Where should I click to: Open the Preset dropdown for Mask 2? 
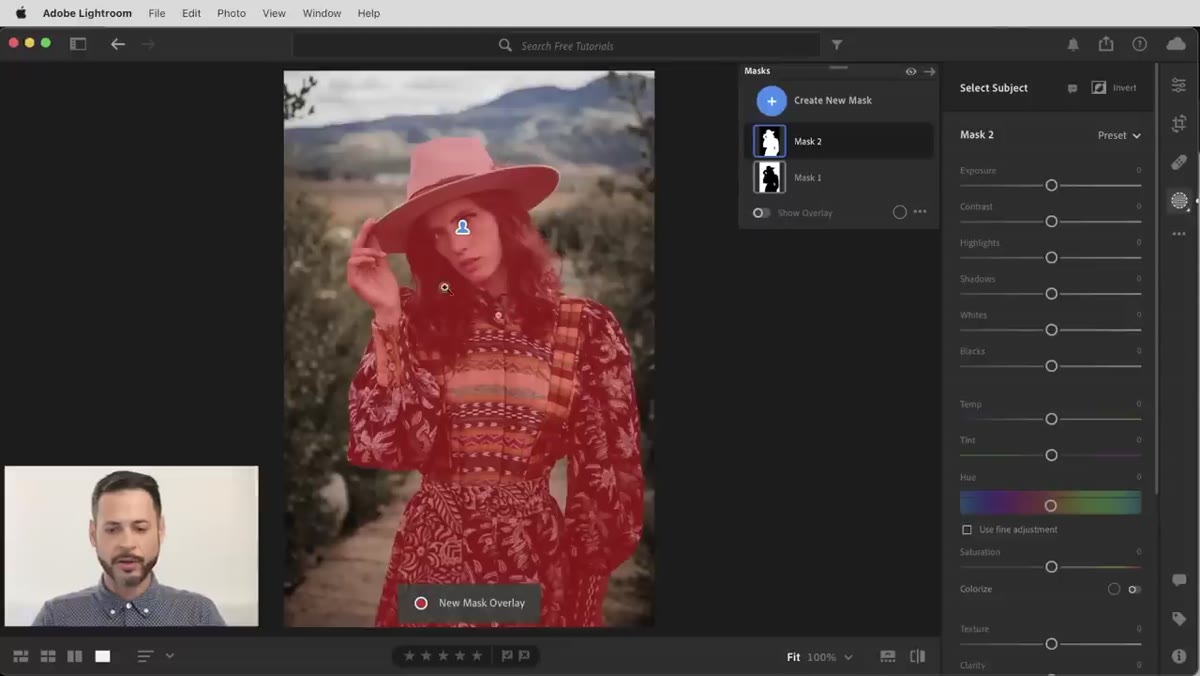coord(1119,135)
